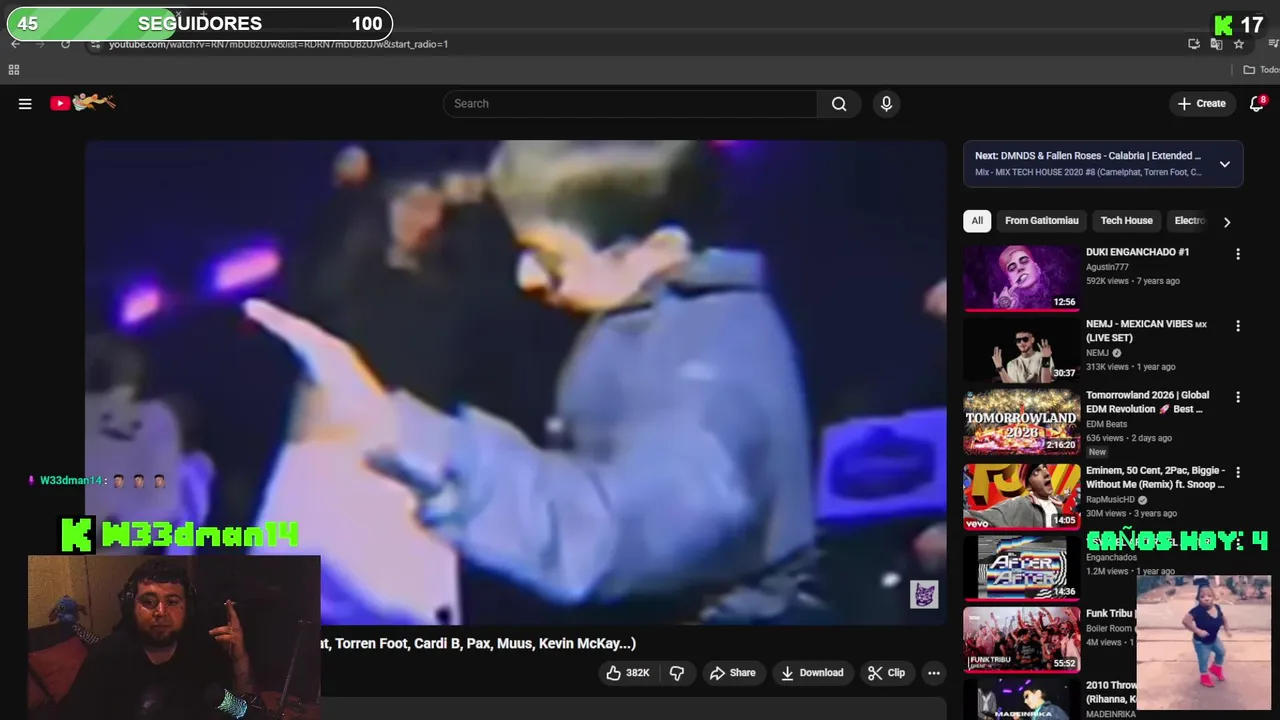This screenshot has width=1280, height=720.
Task: Open After After mix thumbnail
Action: (x=1021, y=568)
